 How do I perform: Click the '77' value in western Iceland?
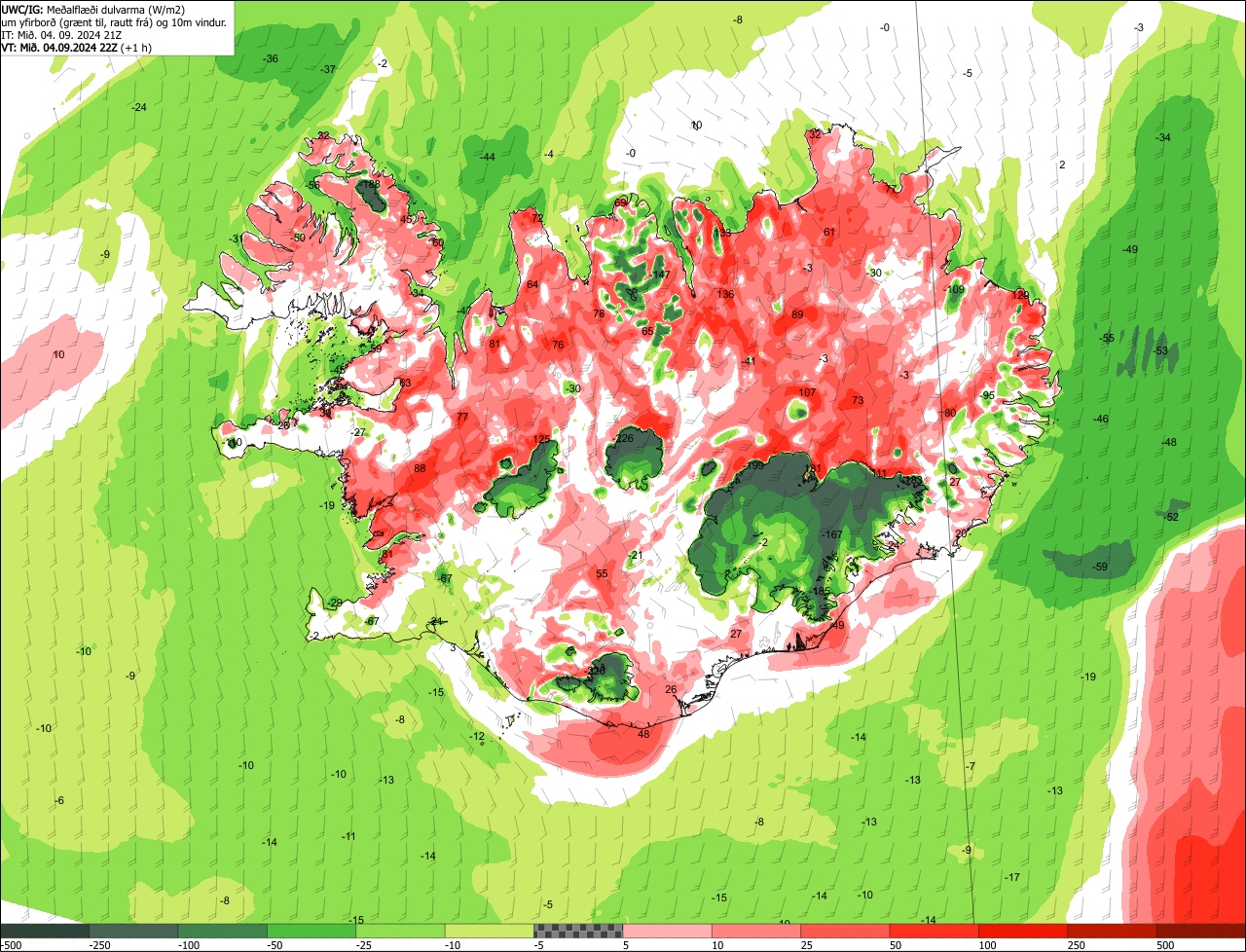click(462, 417)
